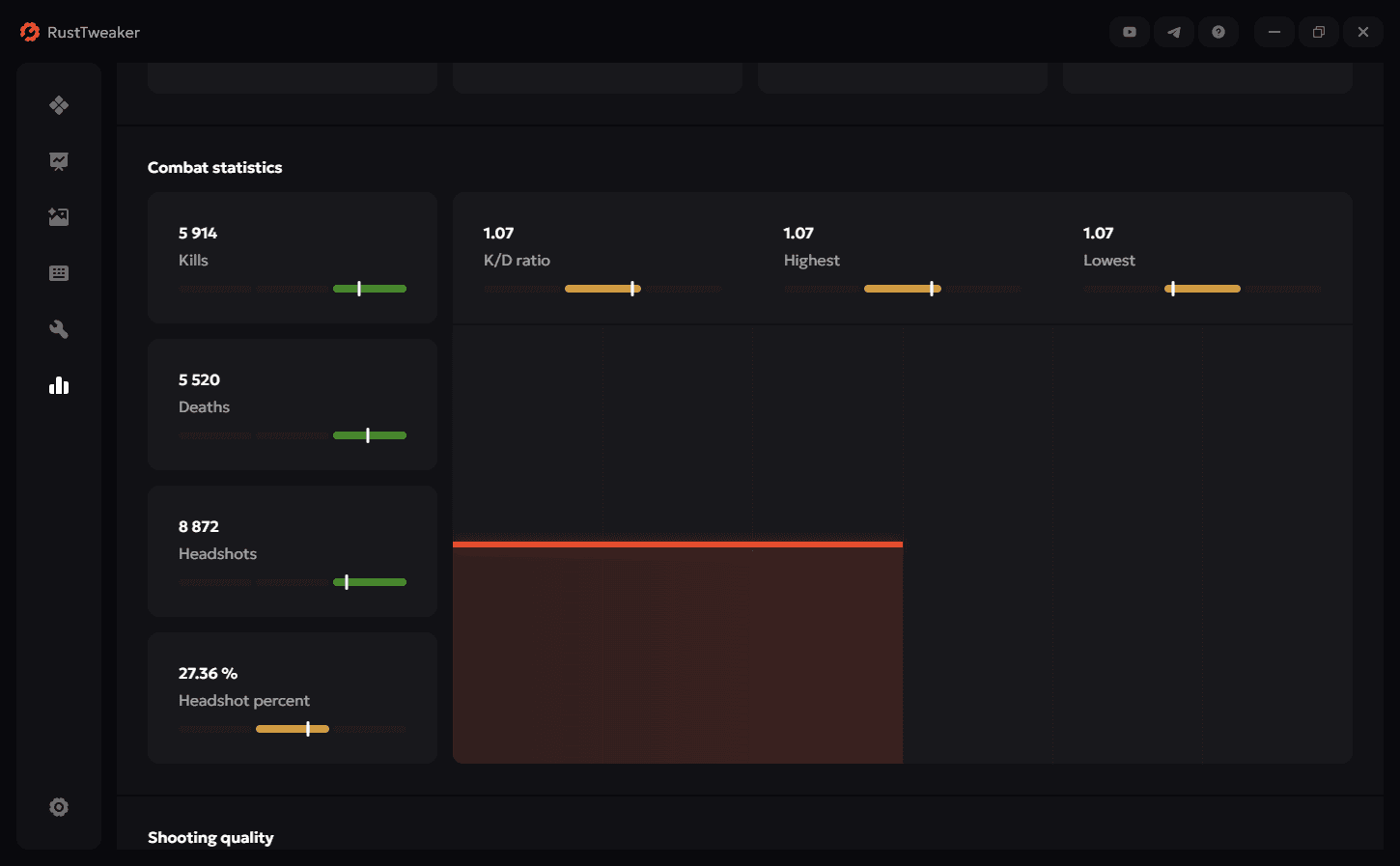
Task: Select the 5 914 Kills stat card
Action: [x=292, y=257]
